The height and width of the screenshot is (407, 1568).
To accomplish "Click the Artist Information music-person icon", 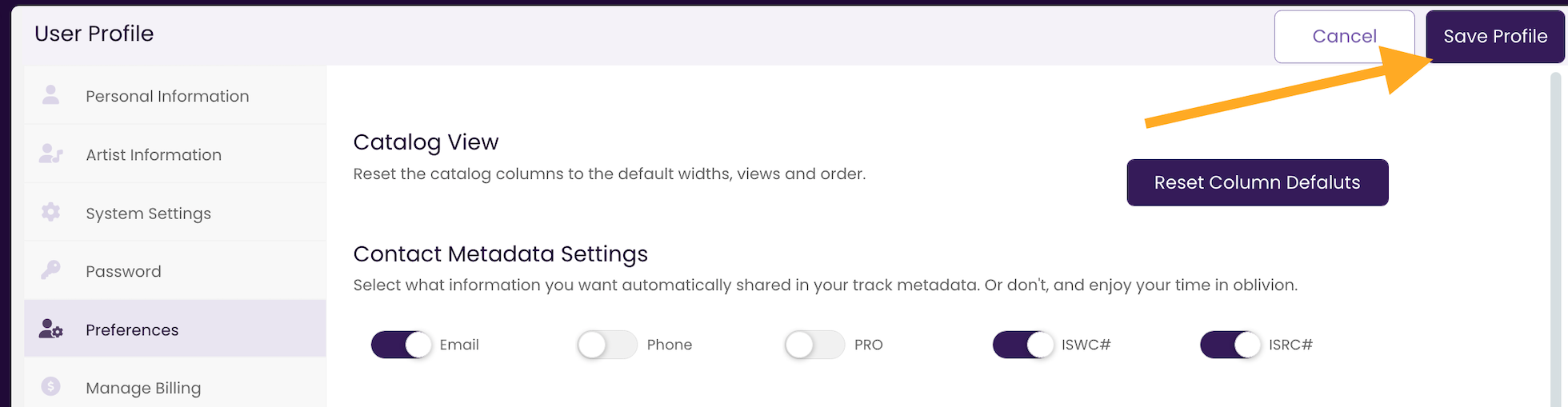I will (x=50, y=154).
